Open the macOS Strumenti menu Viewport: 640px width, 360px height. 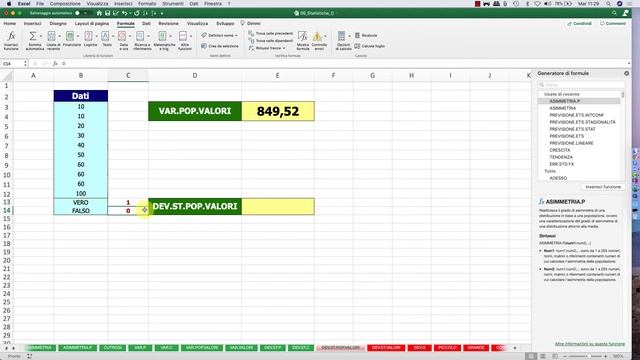173,4
